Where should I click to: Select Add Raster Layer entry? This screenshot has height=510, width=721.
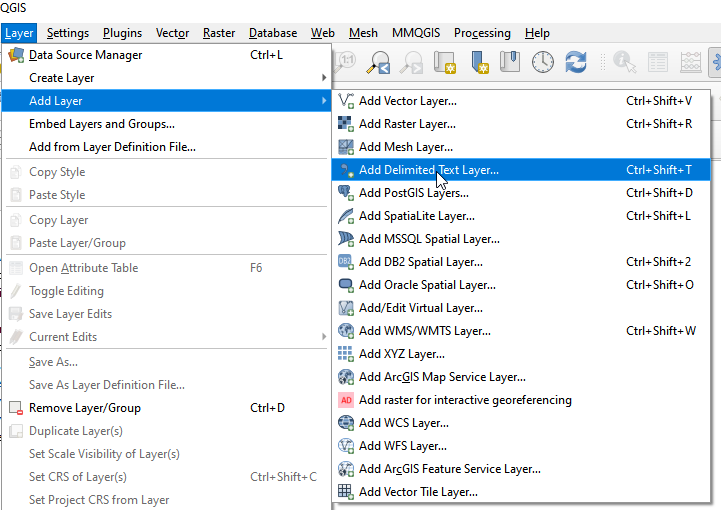tap(521, 124)
